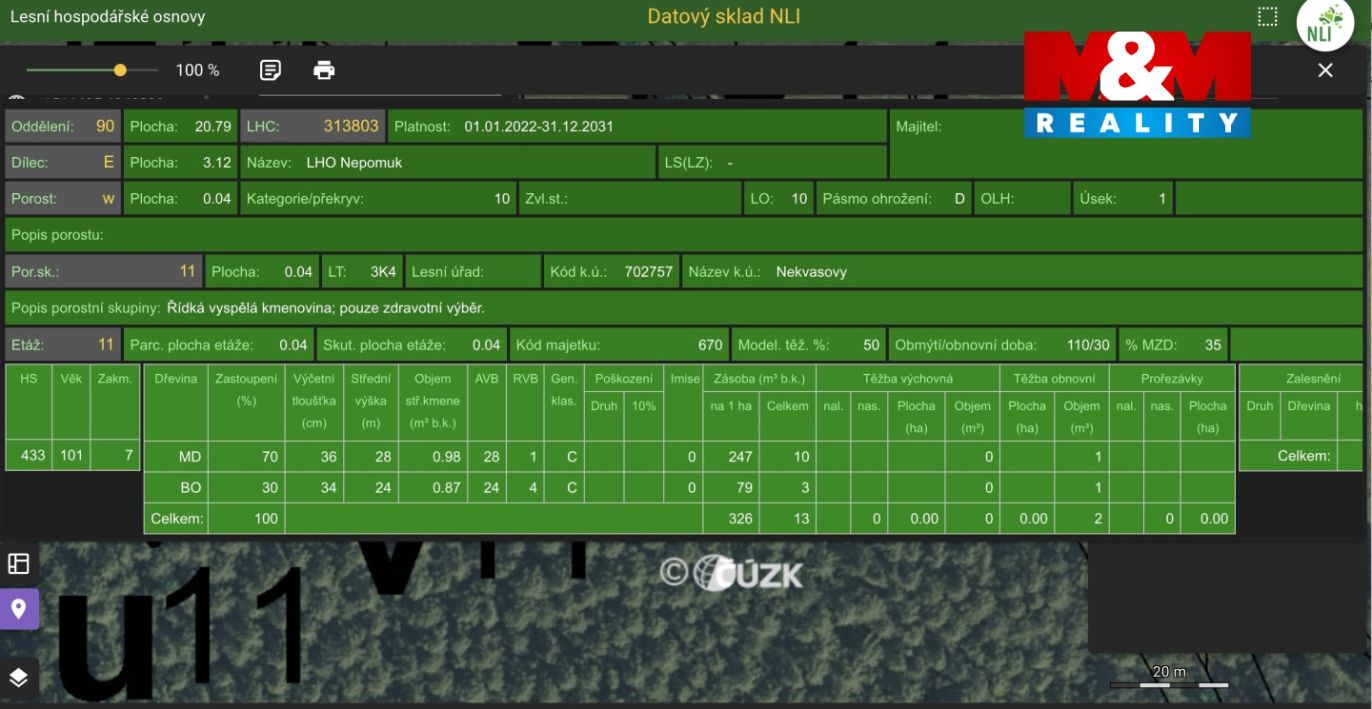The height and width of the screenshot is (709, 1372).
Task: Click the NLI logo avatar
Action: click(1325, 25)
